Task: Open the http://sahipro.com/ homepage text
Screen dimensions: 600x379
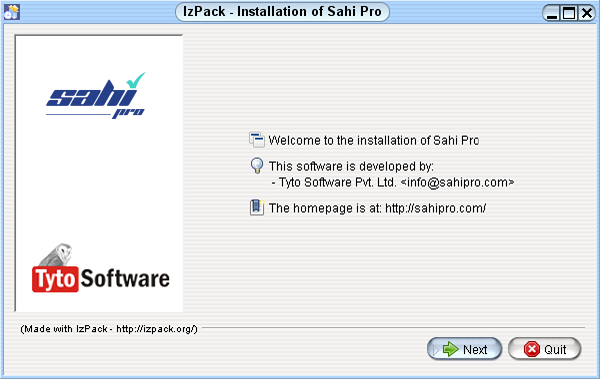Action: (x=435, y=208)
